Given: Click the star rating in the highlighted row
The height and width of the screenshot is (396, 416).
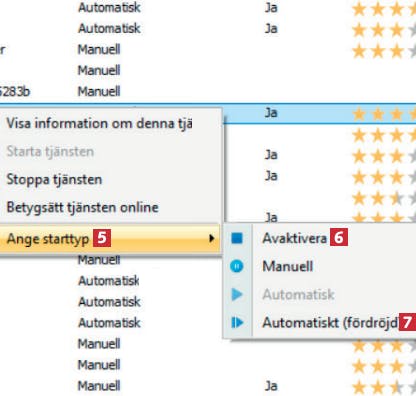Looking at the screenshot, I should click(x=384, y=114).
